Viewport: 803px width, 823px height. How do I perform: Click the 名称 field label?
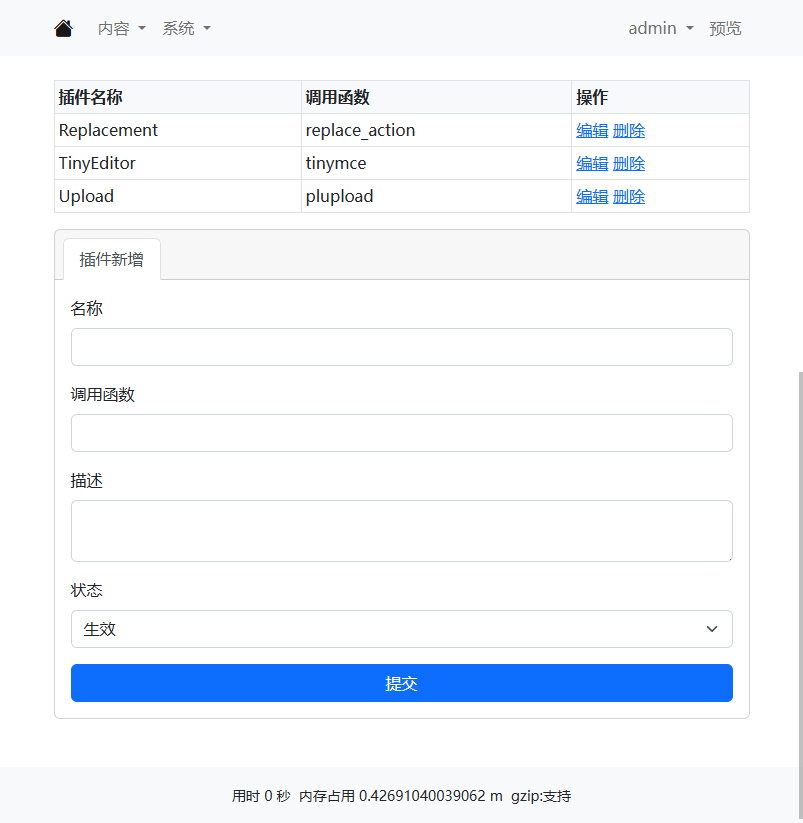(87, 308)
